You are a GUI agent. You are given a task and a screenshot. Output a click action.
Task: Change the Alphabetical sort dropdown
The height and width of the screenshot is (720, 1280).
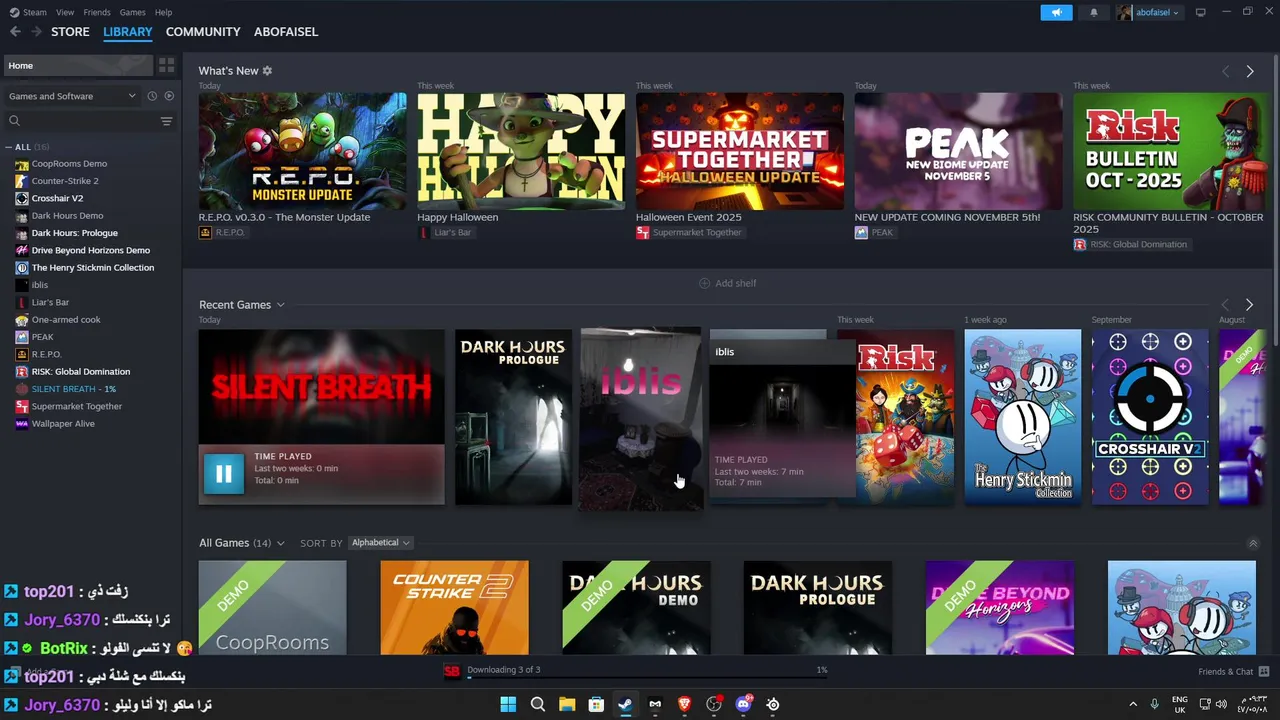point(380,543)
